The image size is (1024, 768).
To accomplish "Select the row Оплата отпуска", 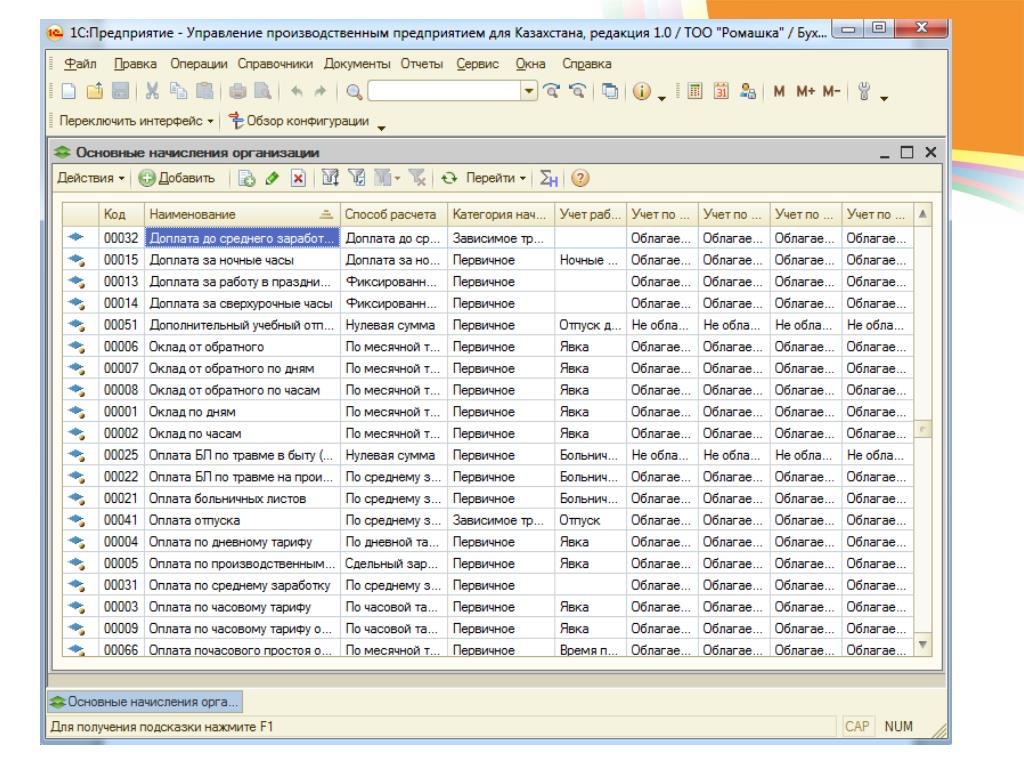I will pos(488,520).
